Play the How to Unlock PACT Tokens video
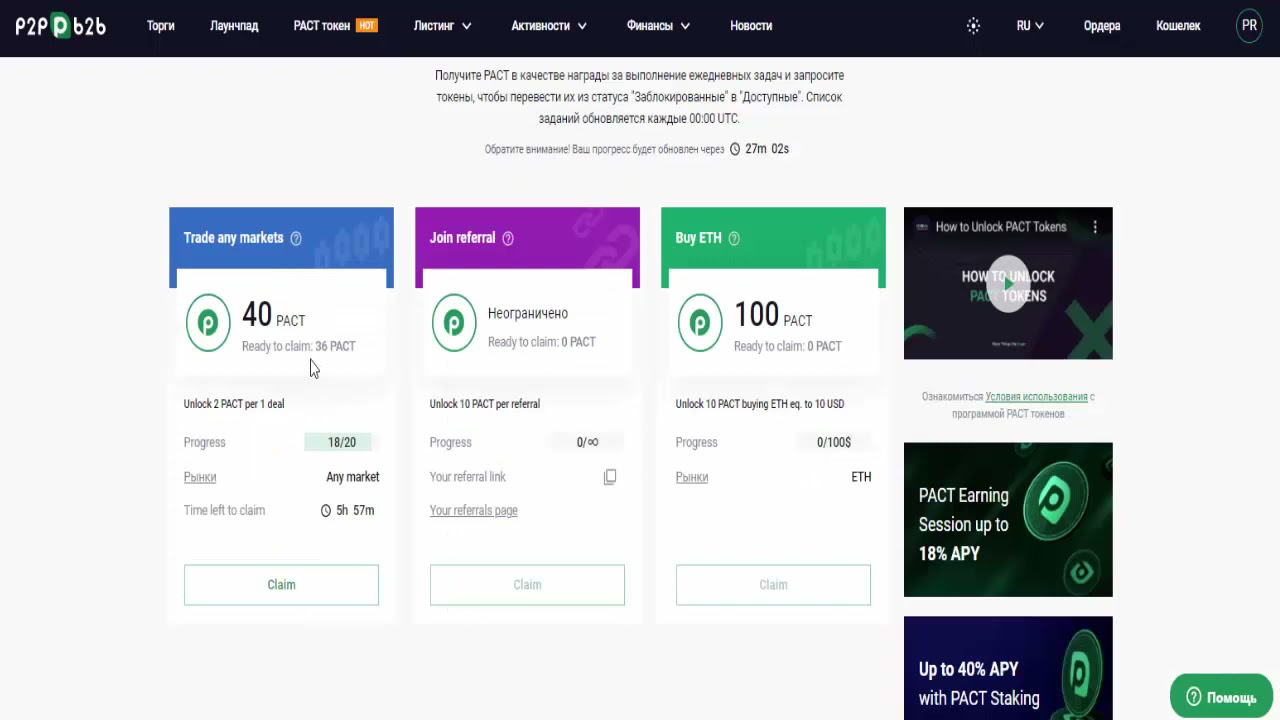The width and height of the screenshot is (1280, 720). (x=1008, y=284)
